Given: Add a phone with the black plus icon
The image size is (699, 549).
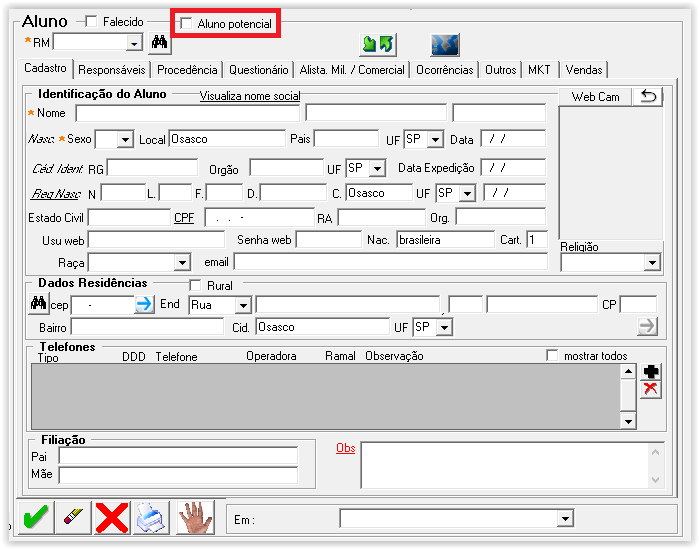Looking at the screenshot, I should pyautogui.click(x=651, y=372).
